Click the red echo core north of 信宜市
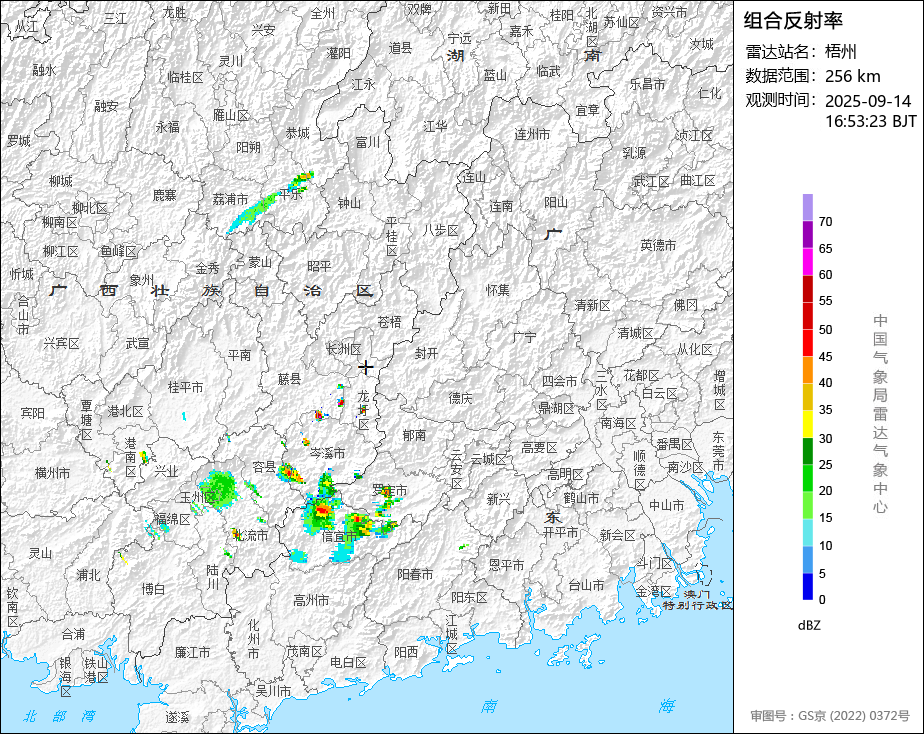 (x=322, y=510)
